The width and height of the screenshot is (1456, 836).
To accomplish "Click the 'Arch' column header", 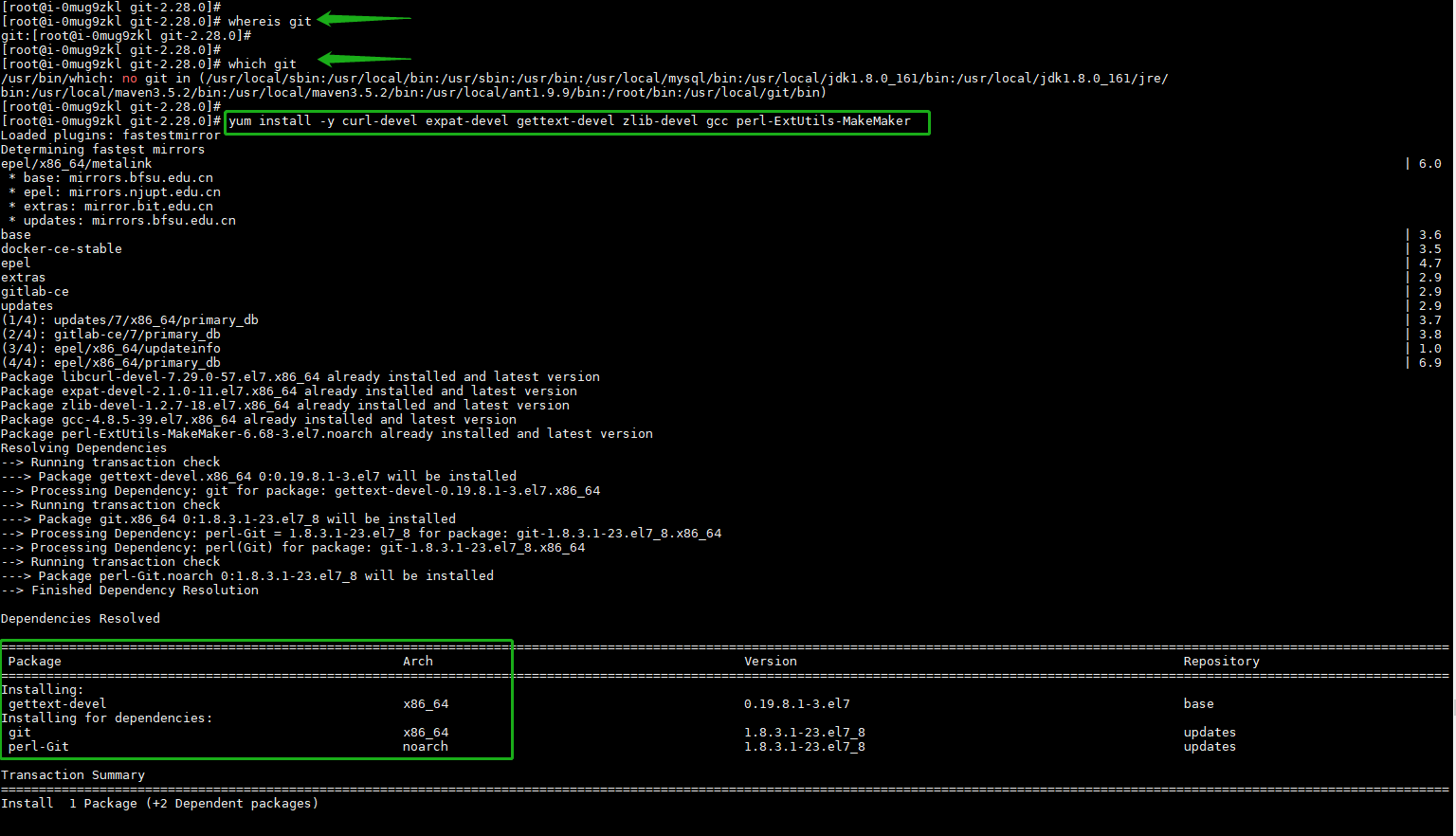I will [418, 662].
